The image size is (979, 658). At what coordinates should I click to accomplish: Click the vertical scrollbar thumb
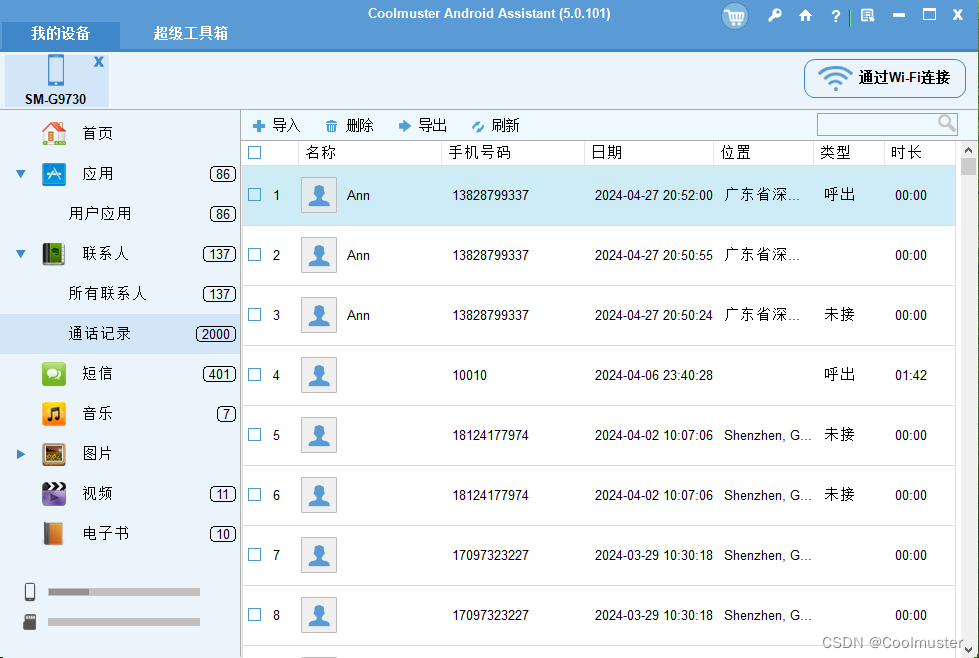(968, 166)
